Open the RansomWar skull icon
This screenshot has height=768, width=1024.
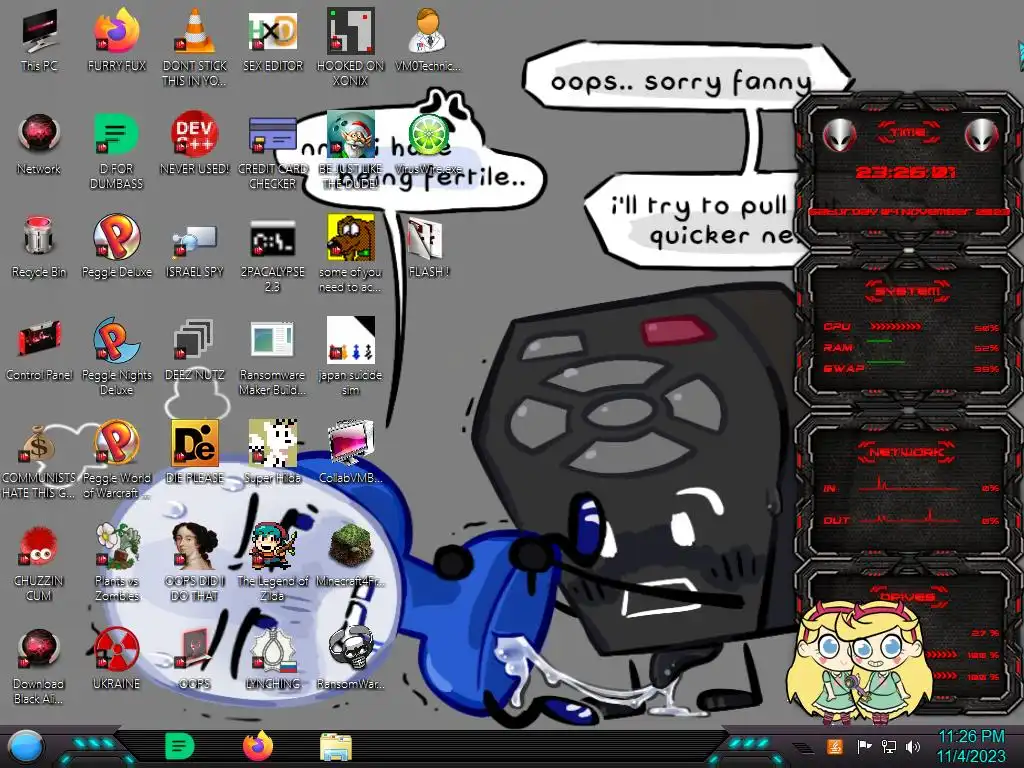(351, 658)
